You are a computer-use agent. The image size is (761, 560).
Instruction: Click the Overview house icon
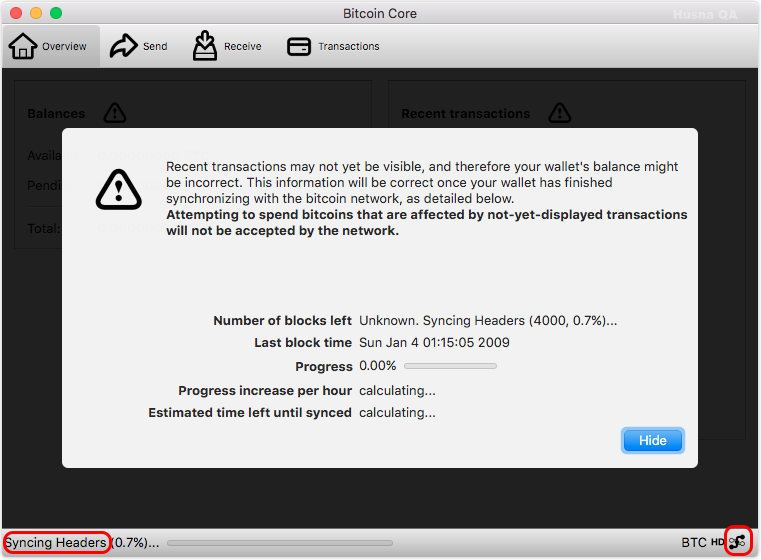point(22,46)
